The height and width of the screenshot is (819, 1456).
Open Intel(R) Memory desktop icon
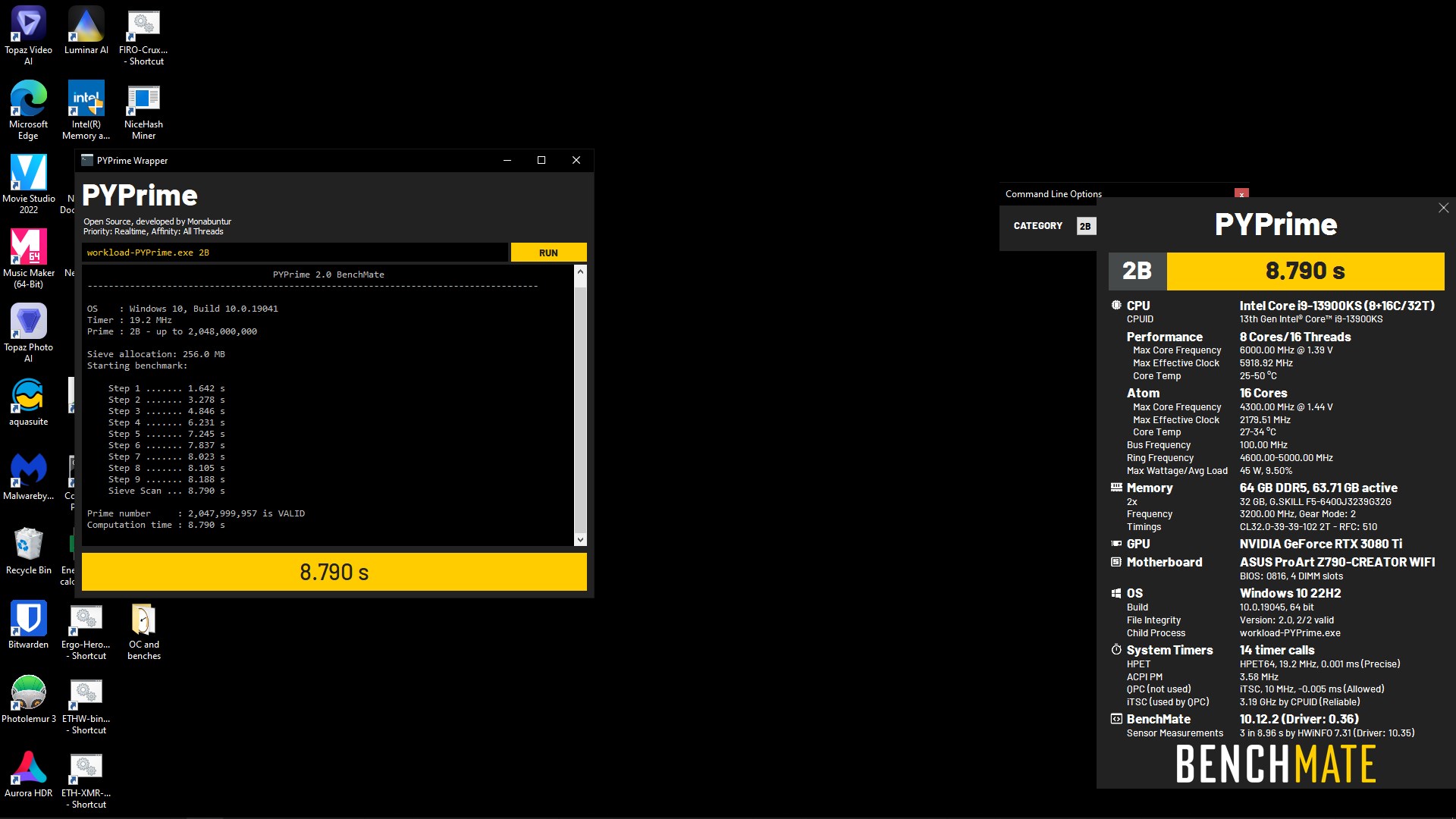click(86, 110)
